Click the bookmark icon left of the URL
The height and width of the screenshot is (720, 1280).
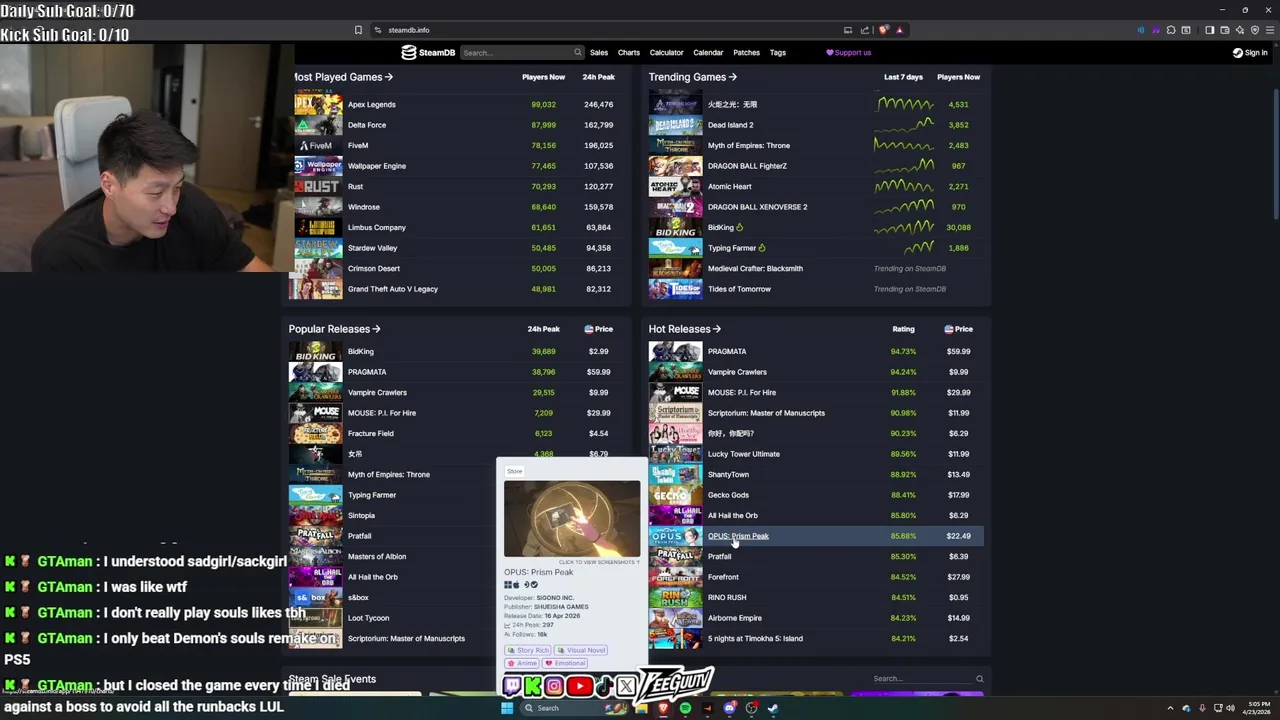pyautogui.click(x=358, y=30)
